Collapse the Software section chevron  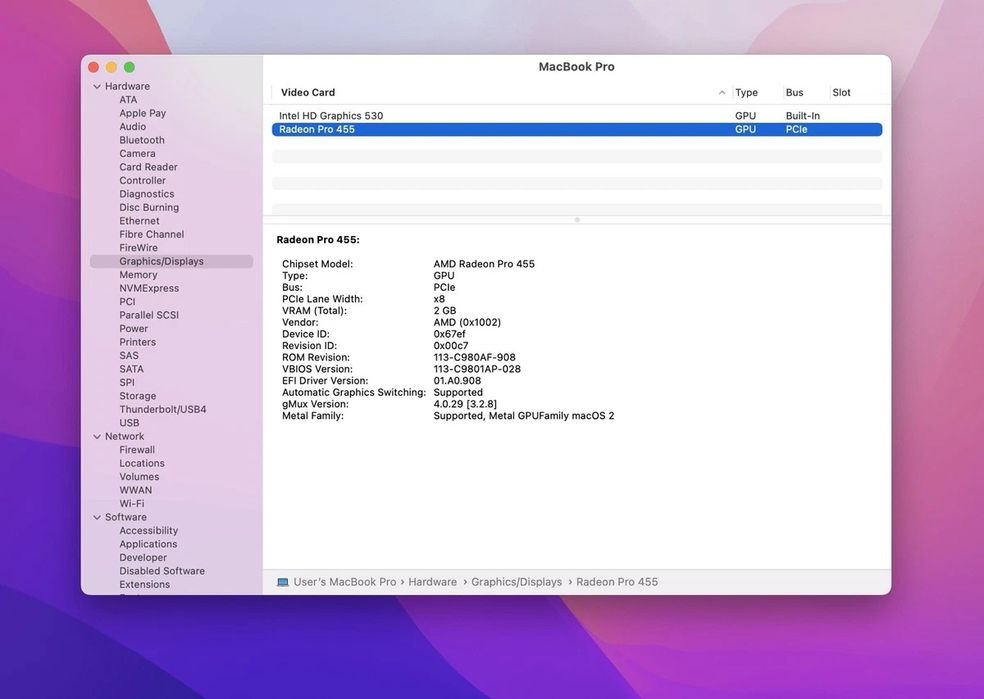pos(97,518)
